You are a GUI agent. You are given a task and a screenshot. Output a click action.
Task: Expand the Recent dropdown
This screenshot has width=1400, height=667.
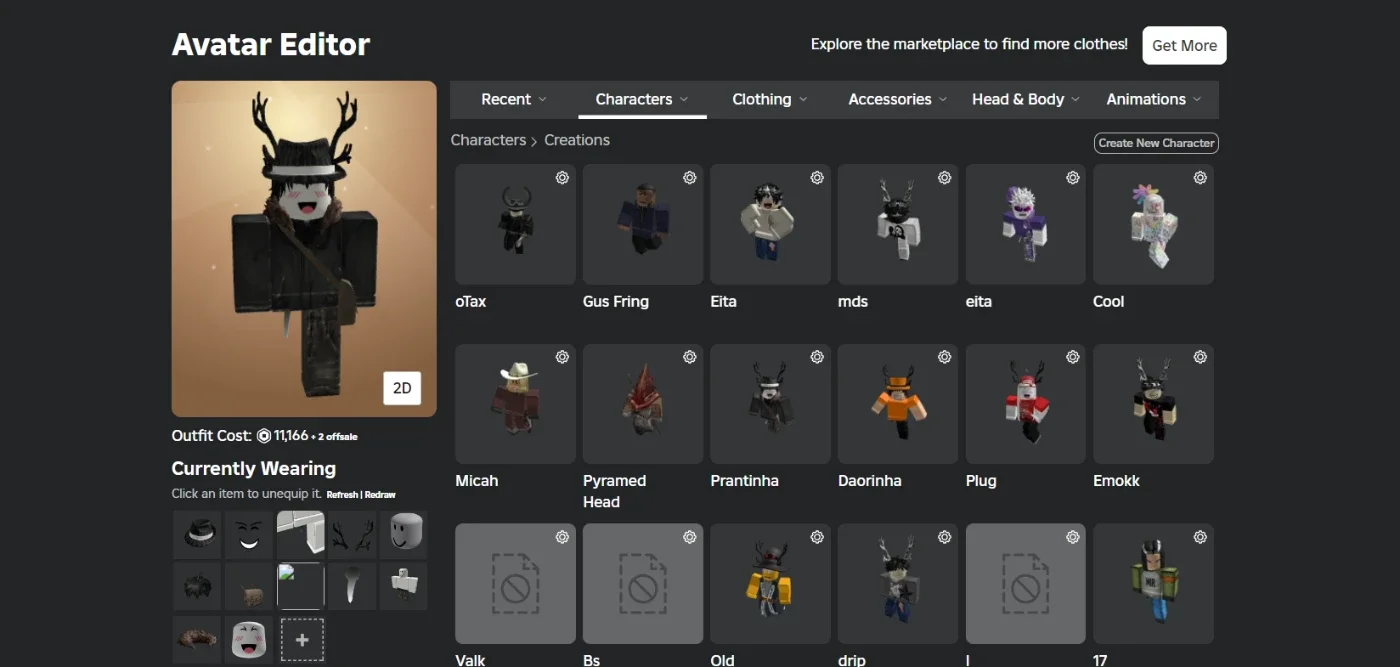pos(514,99)
